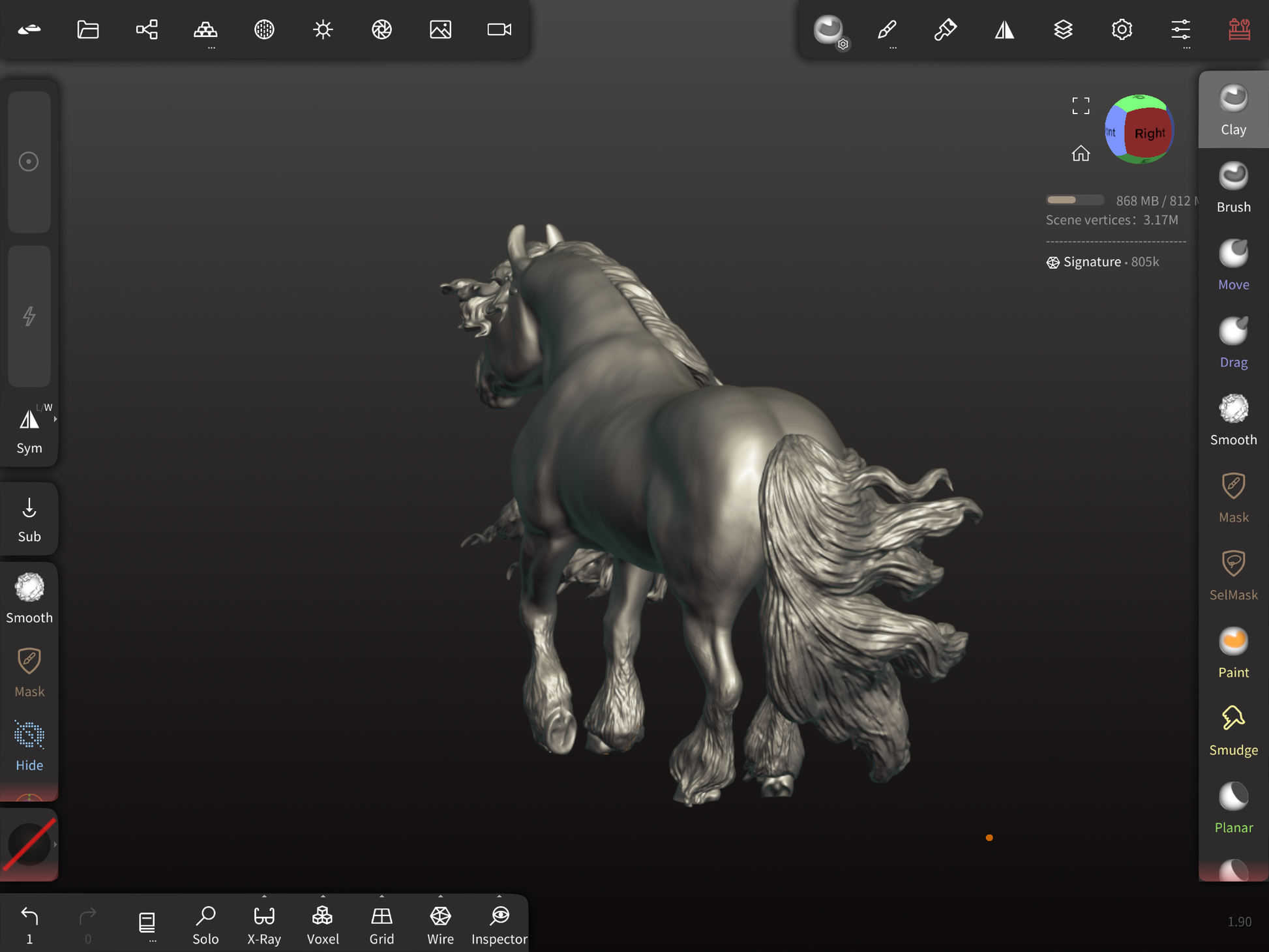
Task: Choose the Smudge tool
Action: 1232,730
